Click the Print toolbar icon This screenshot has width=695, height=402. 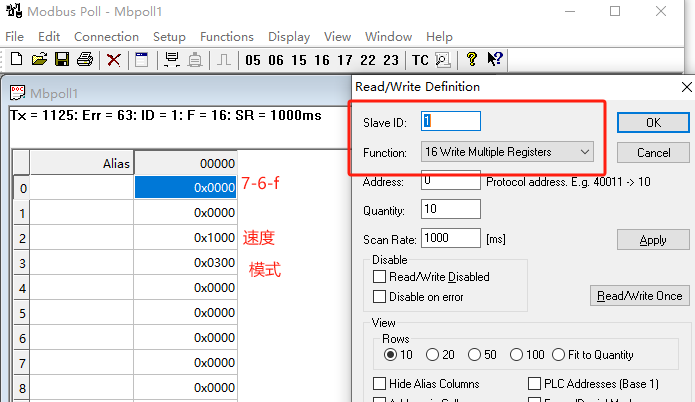(85, 60)
